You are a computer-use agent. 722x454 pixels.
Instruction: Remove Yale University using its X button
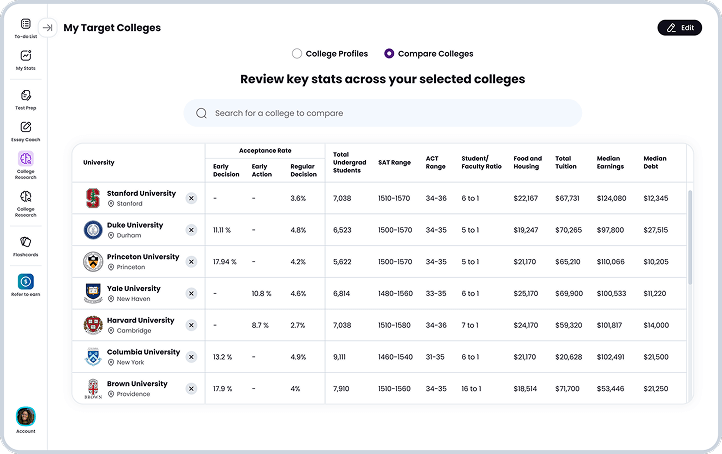(191, 294)
